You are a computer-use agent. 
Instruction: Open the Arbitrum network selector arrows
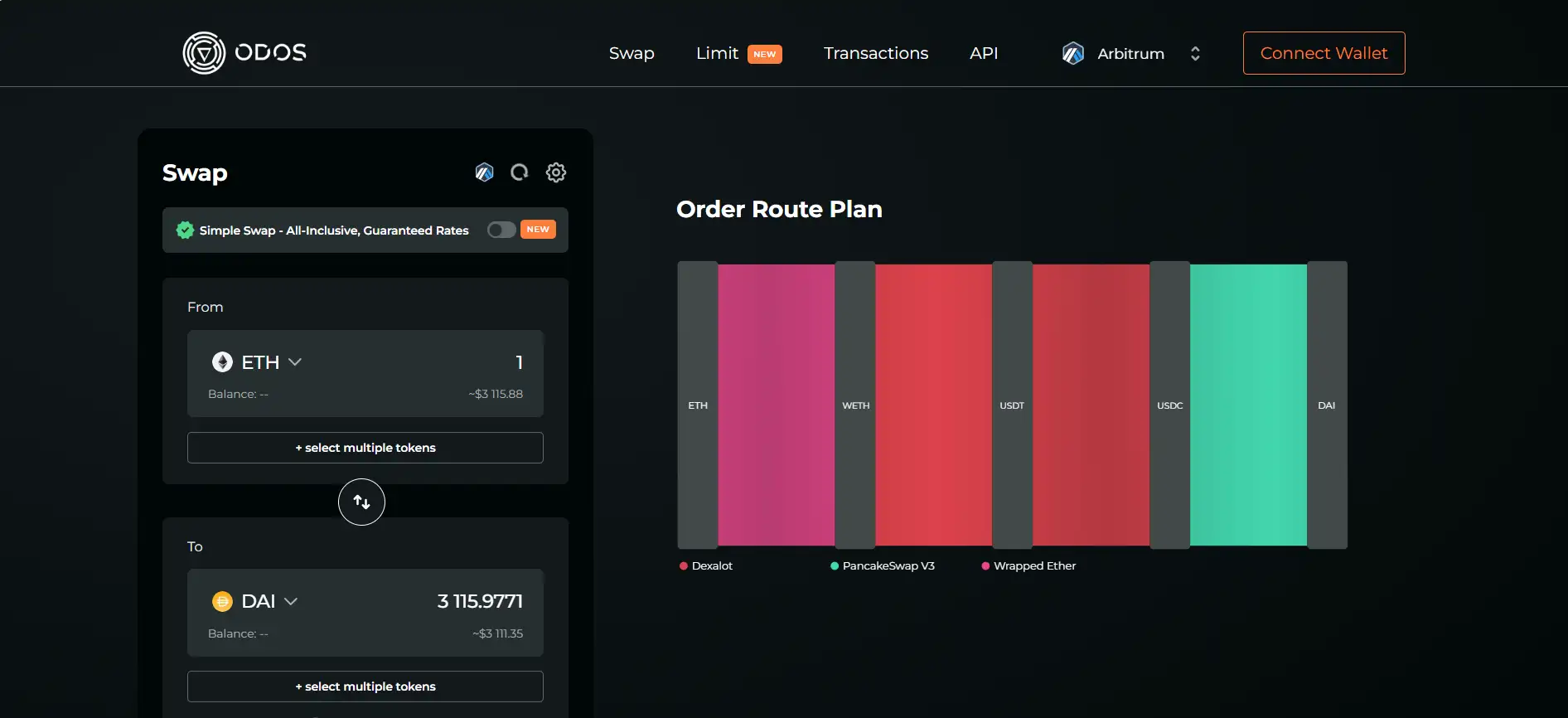1195,54
